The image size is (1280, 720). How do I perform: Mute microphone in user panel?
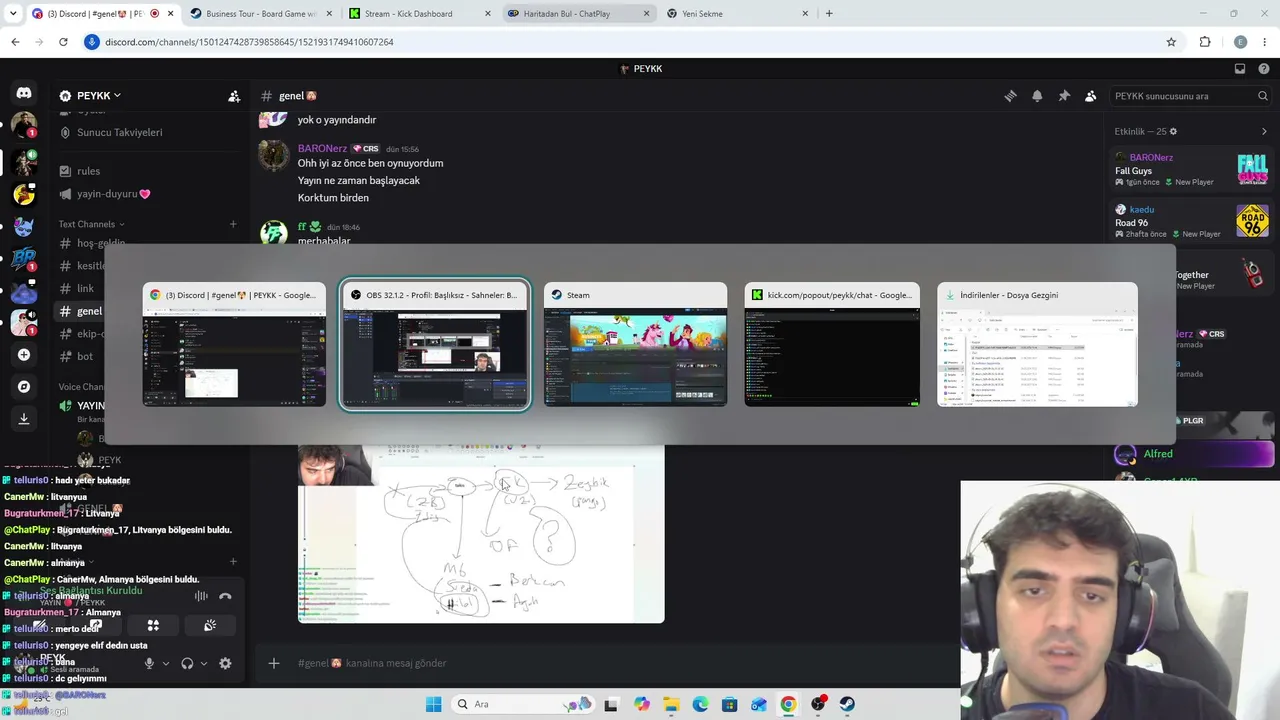[149, 663]
